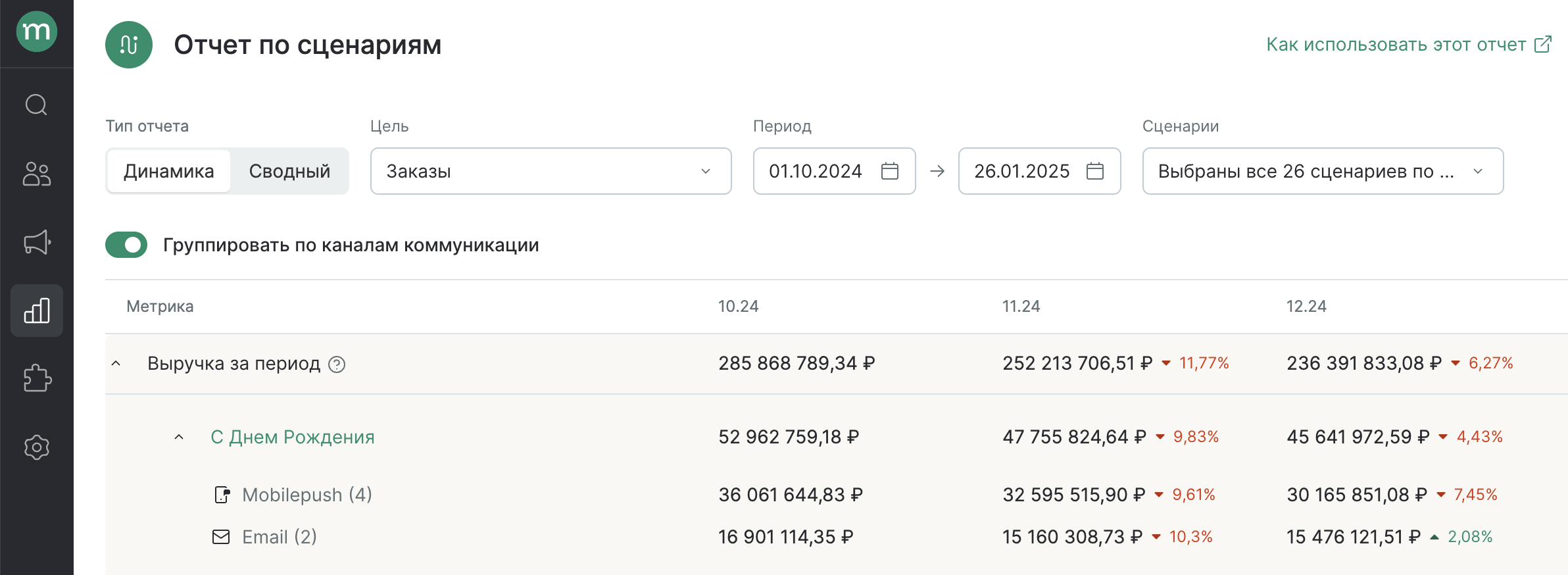The width and height of the screenshot is (1568, 575).
Task: Click value 52 962 759,18 ₽
Action: pos(789,437)
